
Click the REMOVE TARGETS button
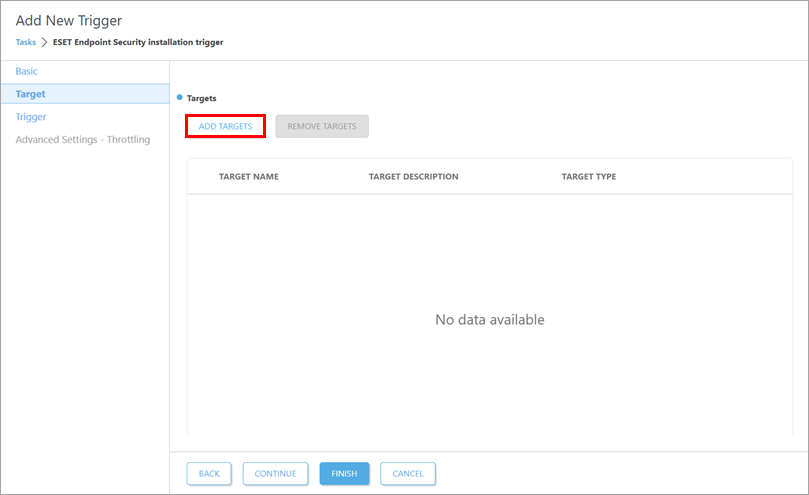point(322,126)
